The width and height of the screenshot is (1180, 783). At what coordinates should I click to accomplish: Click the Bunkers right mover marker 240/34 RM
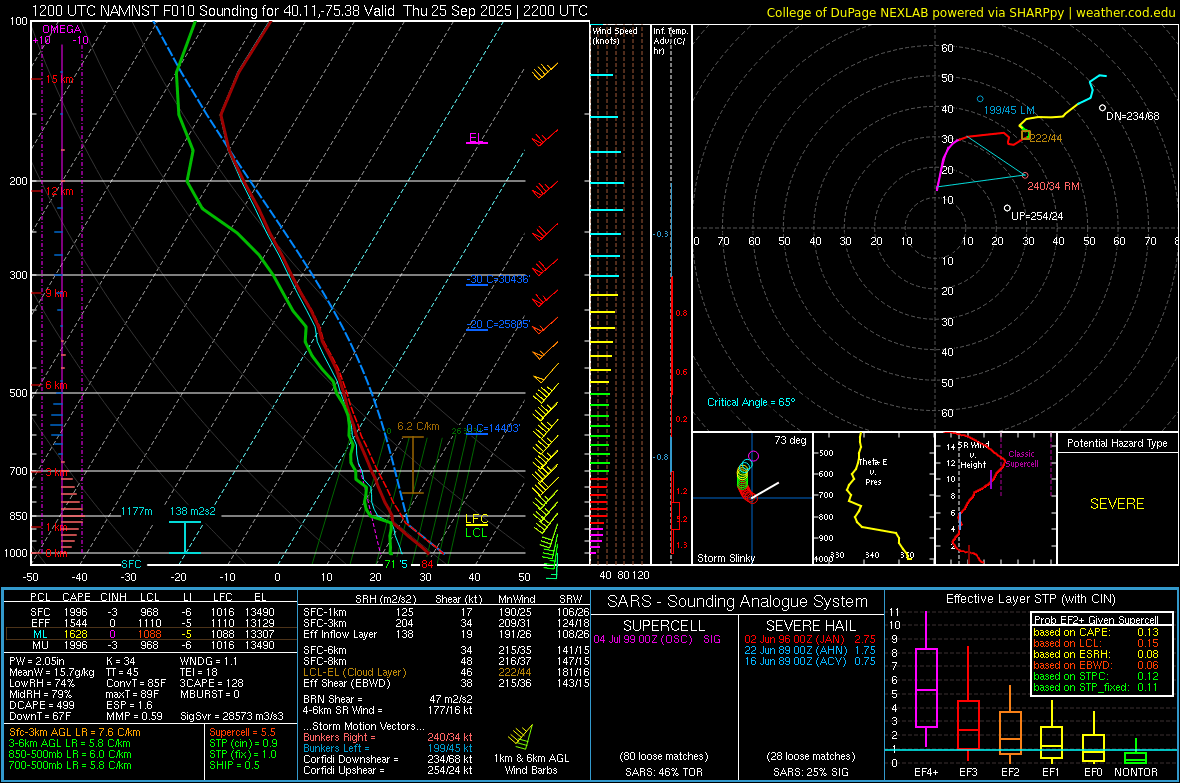(x=1025, y=175)
